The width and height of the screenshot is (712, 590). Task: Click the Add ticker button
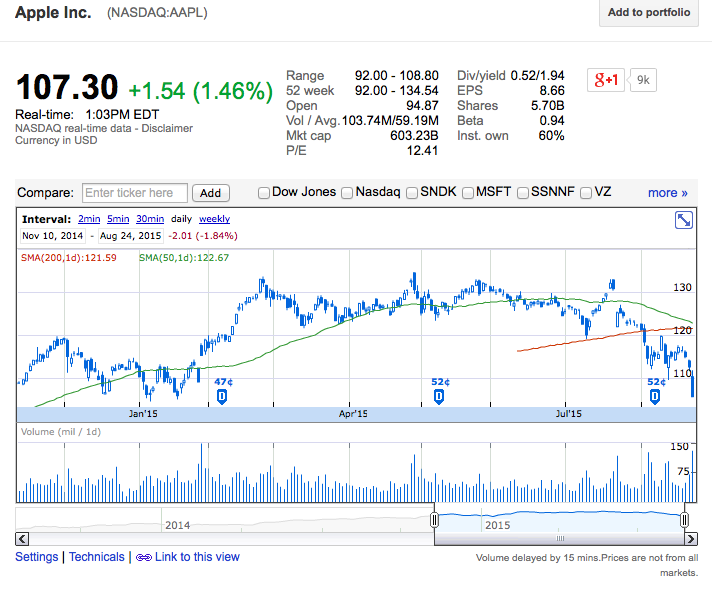click(211, 193)
